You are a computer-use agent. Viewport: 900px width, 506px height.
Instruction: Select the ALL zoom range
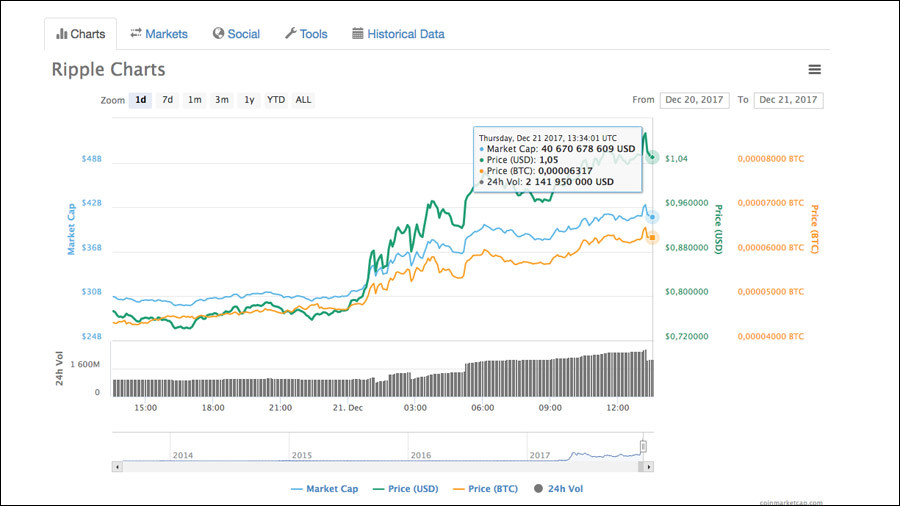click(303, 100)
